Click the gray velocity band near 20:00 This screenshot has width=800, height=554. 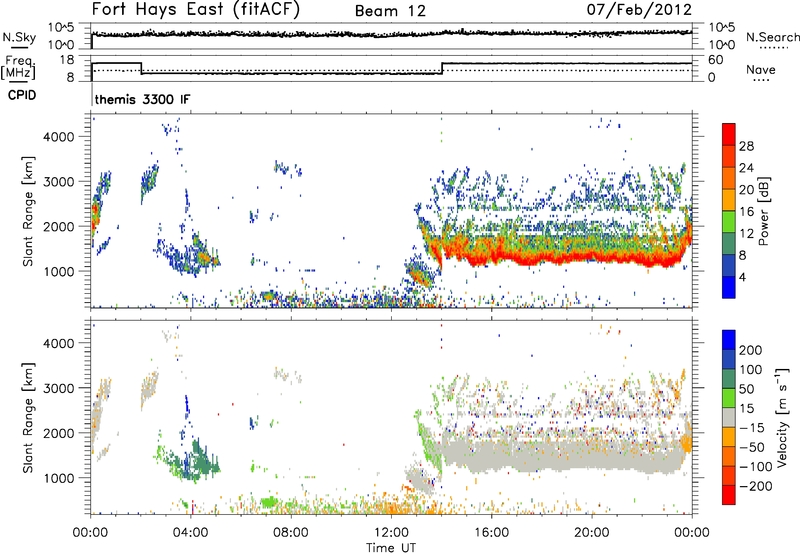click(592, 457)
